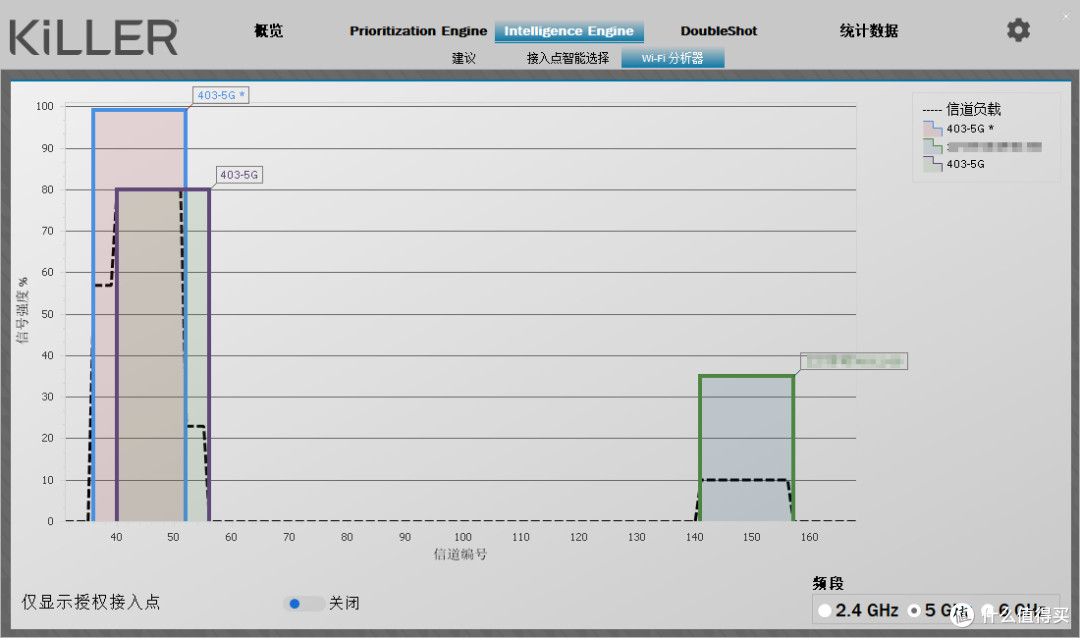Open the settings gear icon
Screen dimensions: 1080x638
click(1018, 30)
